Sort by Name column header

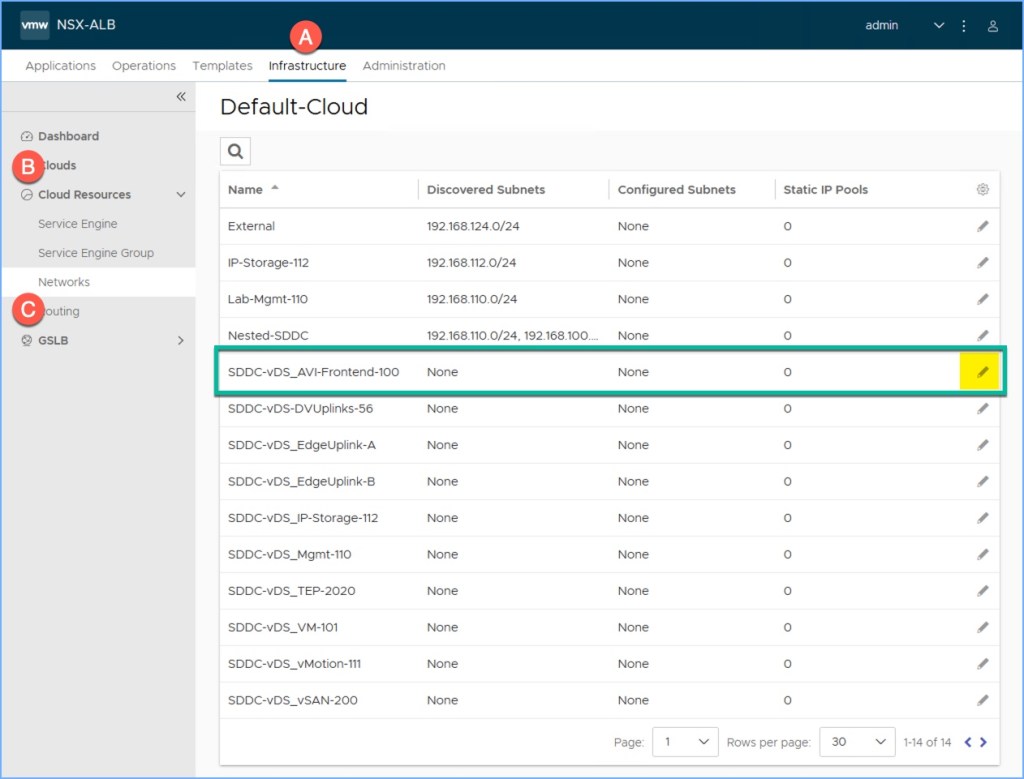click(246, 190)
